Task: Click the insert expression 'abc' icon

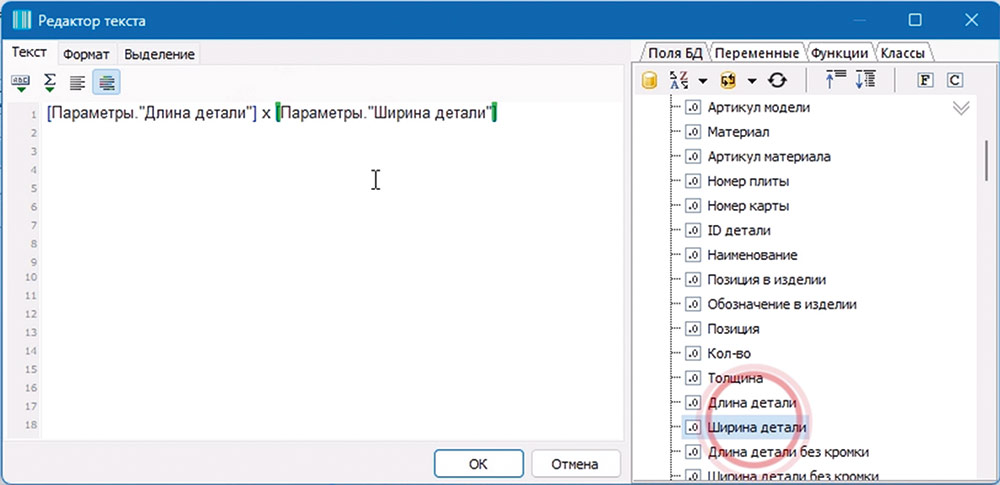Action: [20, 82]
